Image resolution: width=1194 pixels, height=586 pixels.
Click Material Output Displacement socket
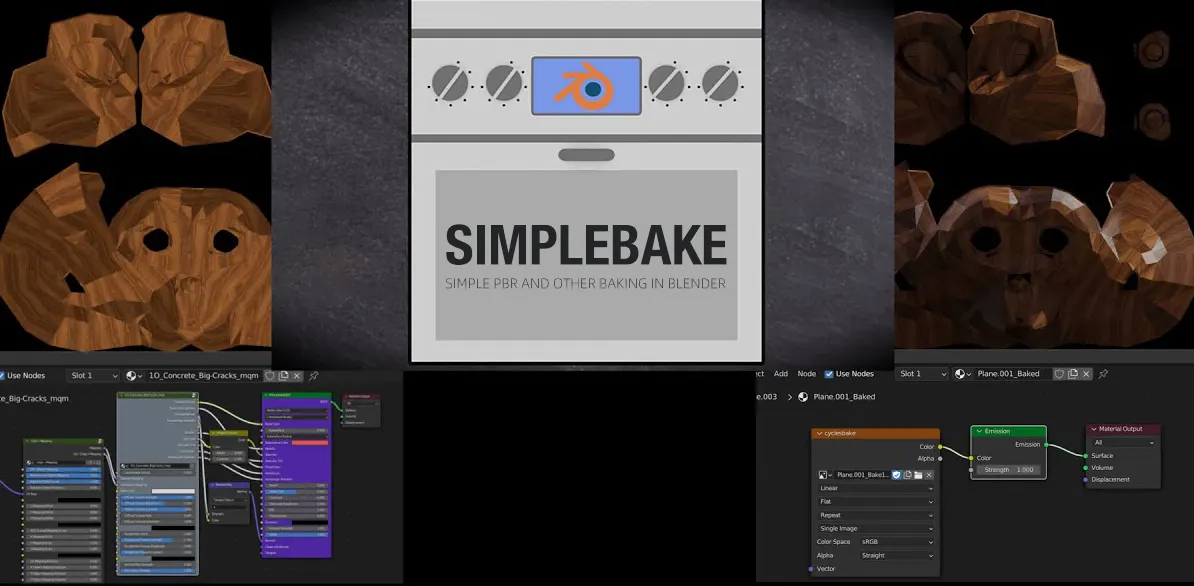pyautogui.click(x=1085, y=479)
